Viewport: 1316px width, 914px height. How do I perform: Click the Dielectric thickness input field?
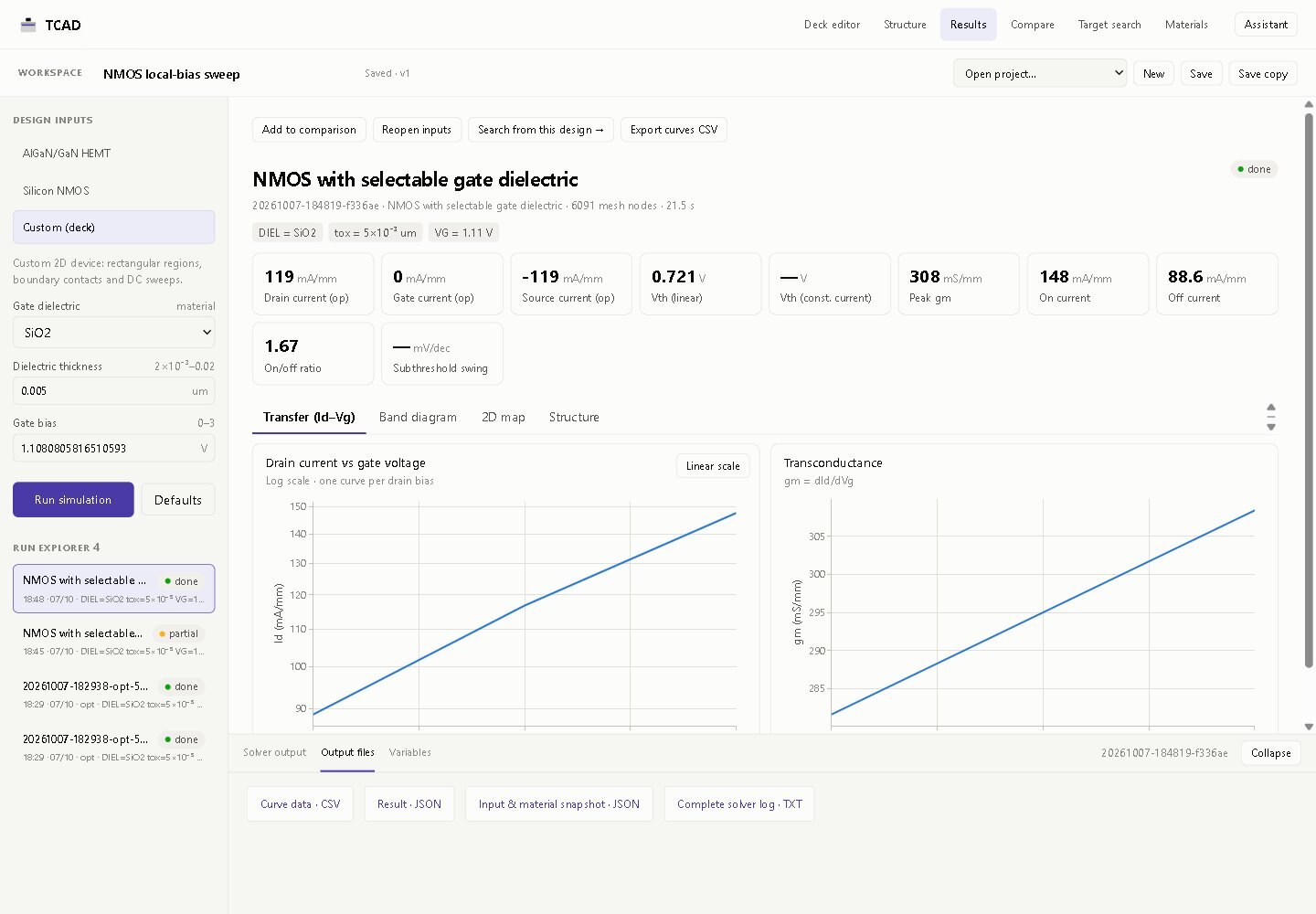(x=114, y=391)
